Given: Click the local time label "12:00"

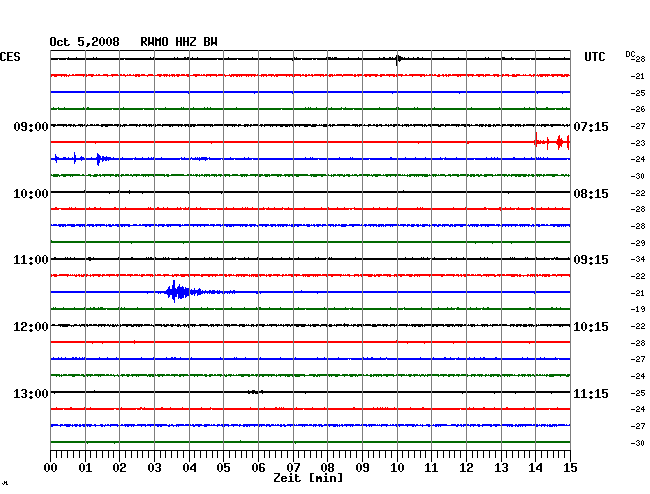Looking at the screenshot, I should (x=31, y=327).
